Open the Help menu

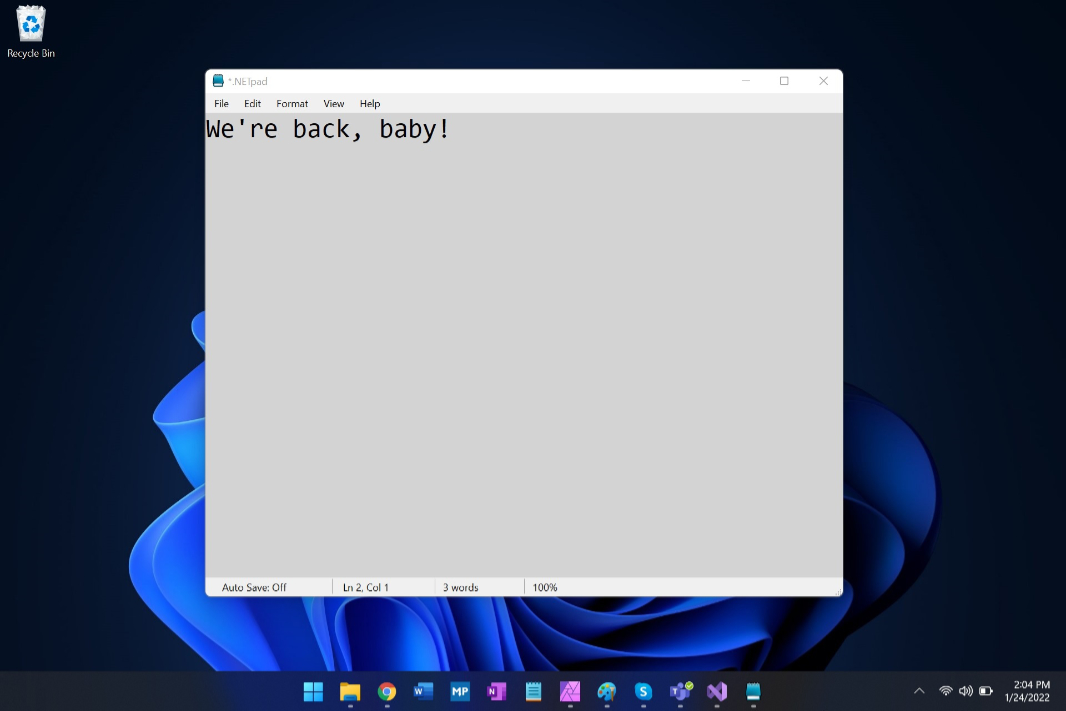click(x=370, y=104)
